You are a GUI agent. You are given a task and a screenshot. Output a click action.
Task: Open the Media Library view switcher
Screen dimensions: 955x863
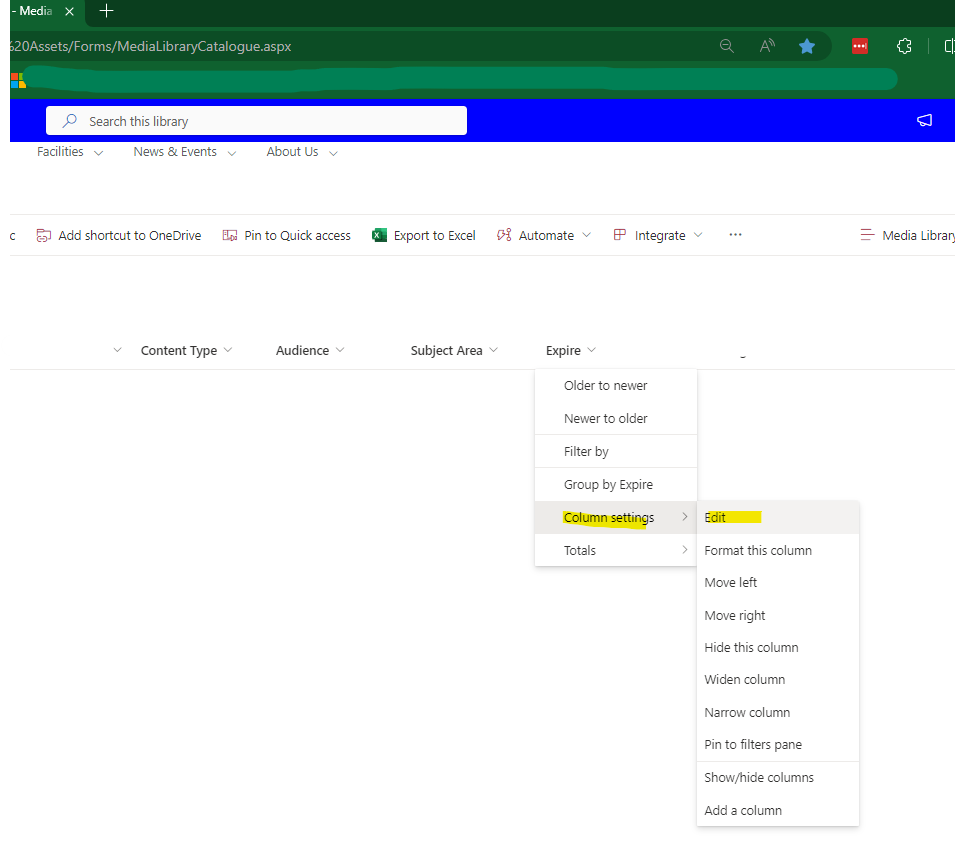pyautogui.click(x=907, y=235)
